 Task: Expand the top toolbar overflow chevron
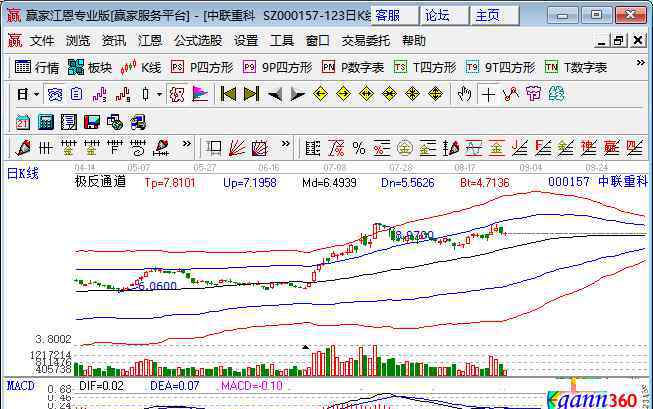[x=641, y=63]
